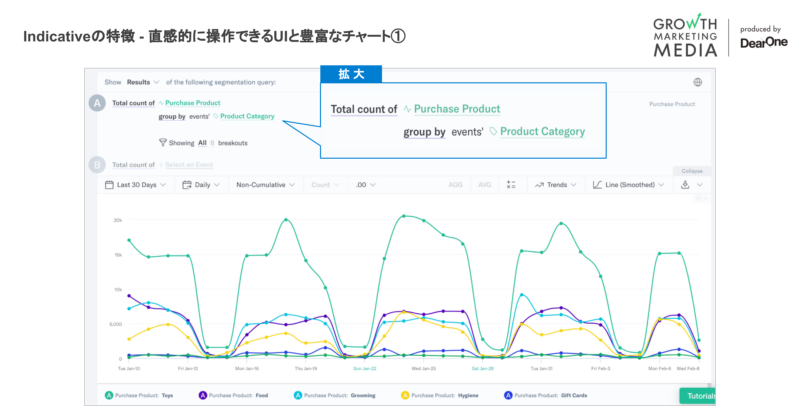Open the Daily interval dropdown
The height and width of the screenshot is (420, 800).
202,185
